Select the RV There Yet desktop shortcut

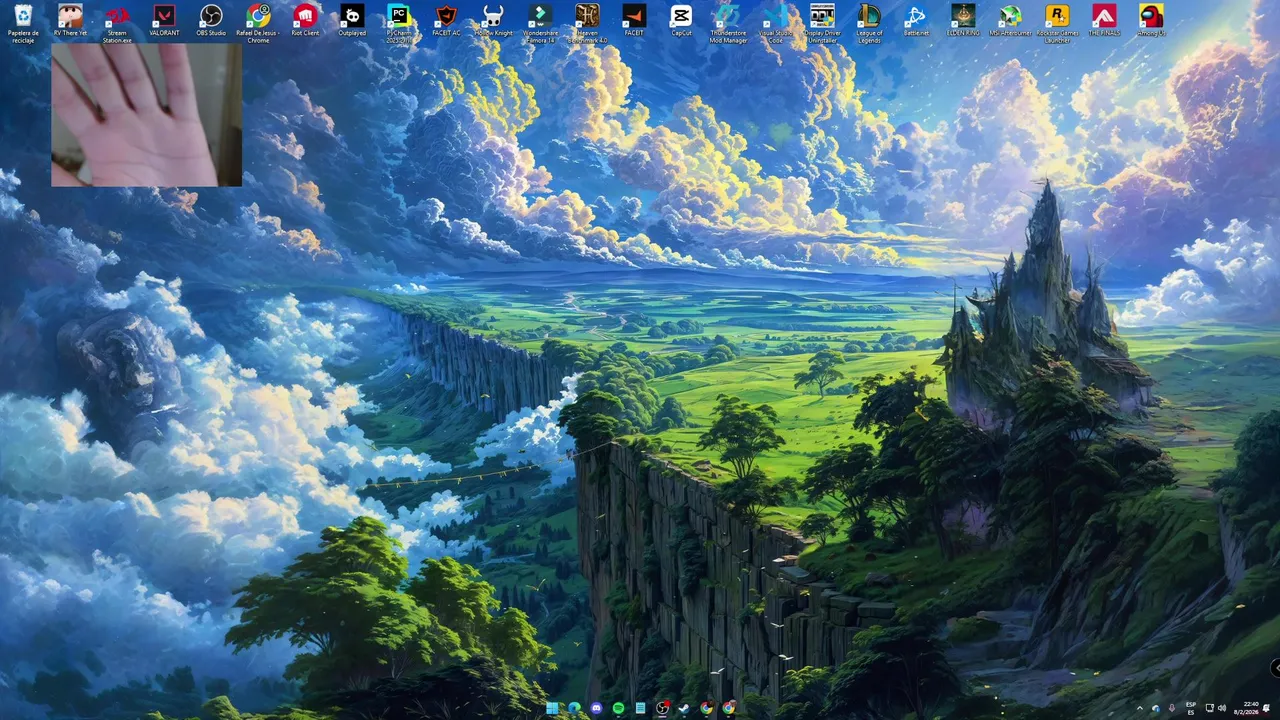70,19
